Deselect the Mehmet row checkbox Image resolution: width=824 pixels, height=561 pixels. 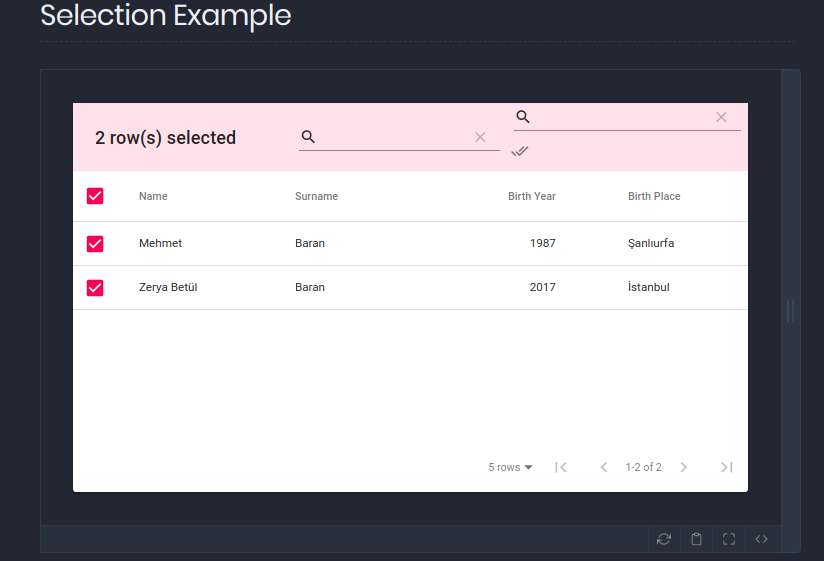95,244
